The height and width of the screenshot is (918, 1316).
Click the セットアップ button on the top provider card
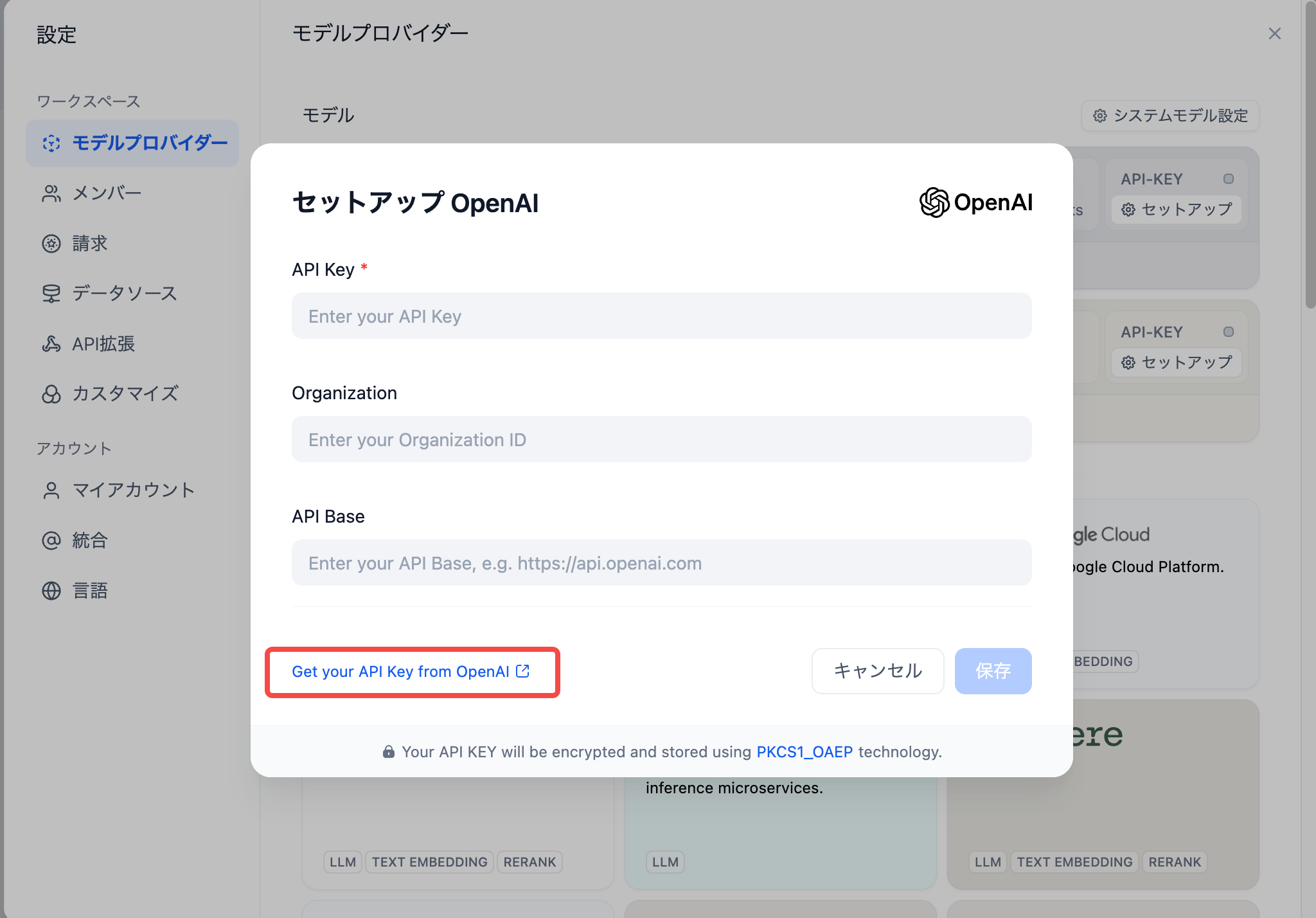point(1176,209)
